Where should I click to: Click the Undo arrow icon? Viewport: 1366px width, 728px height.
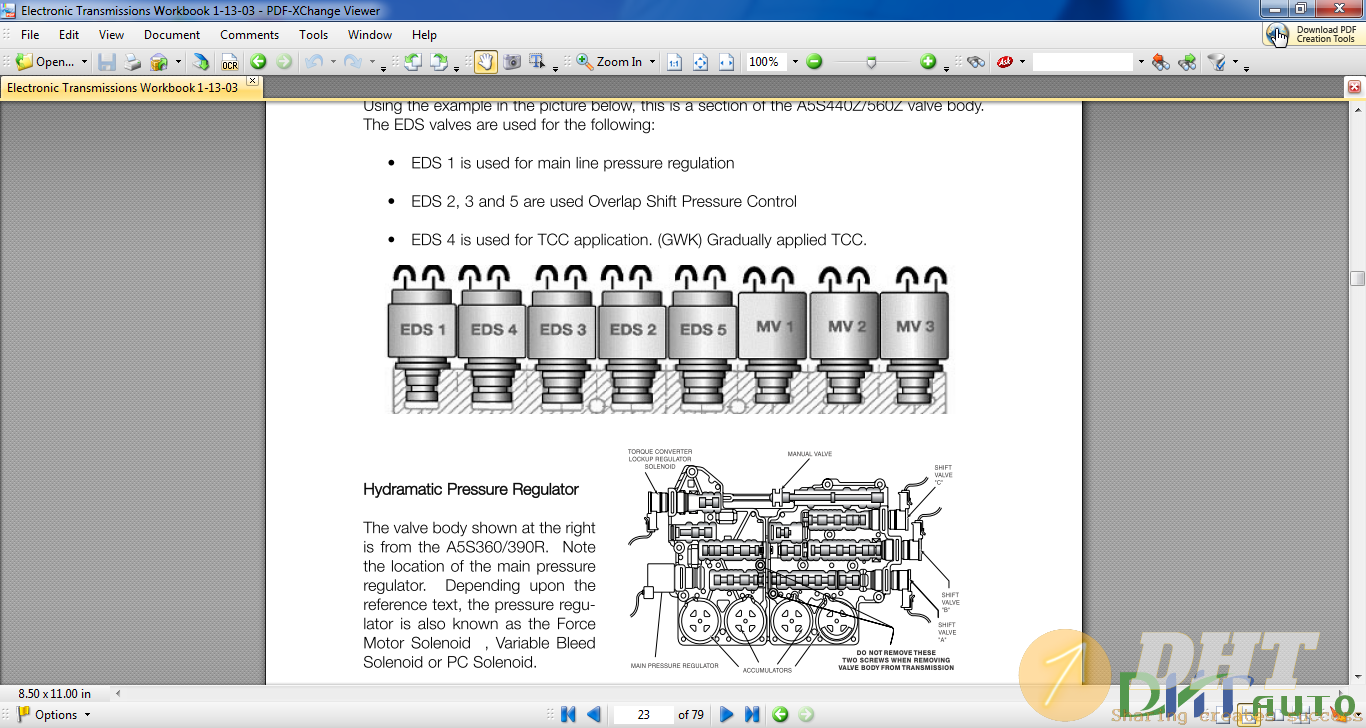point(314,62)
